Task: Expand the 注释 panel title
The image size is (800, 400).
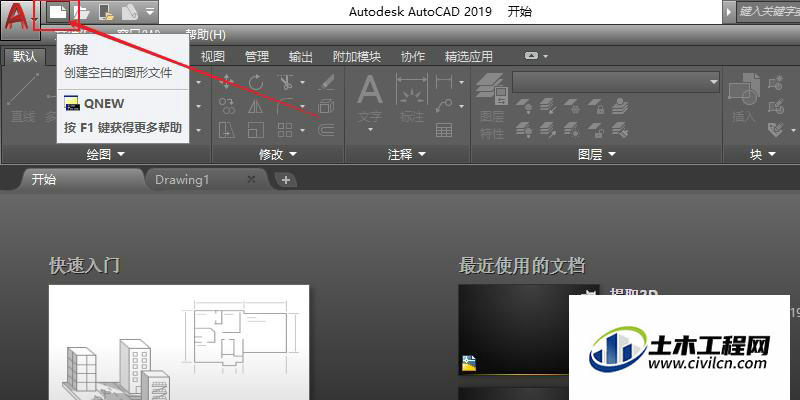Action: tap(407, 154)
